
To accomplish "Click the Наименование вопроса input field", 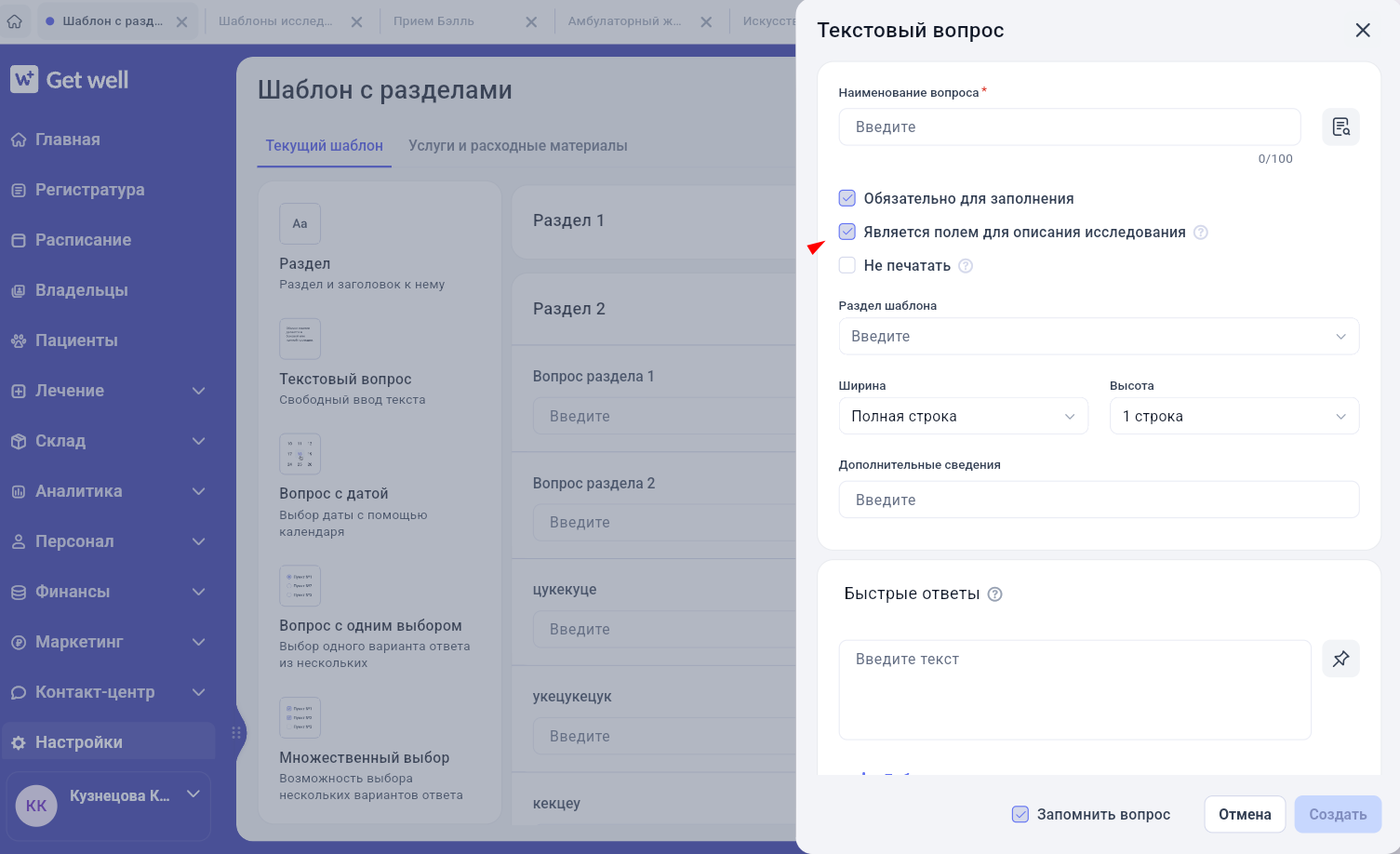I will (x=1070, y=127).
